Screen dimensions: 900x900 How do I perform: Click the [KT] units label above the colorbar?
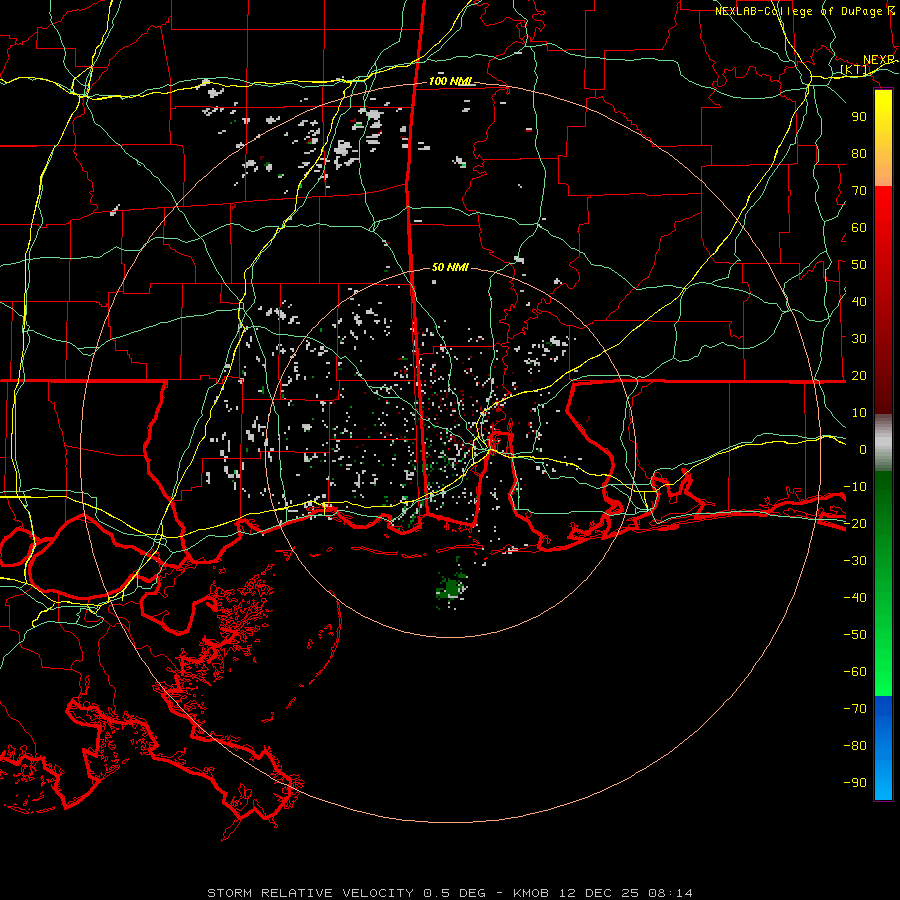tap(855, 70)
